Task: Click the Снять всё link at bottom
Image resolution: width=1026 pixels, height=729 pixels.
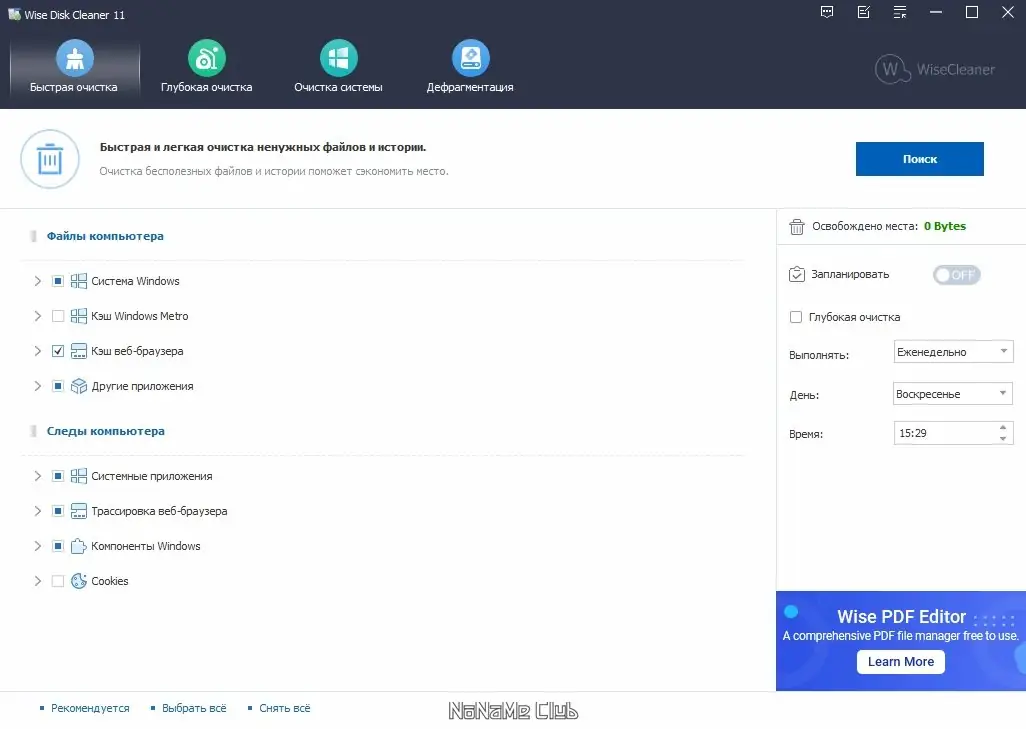Action: [x=284, y=708]
